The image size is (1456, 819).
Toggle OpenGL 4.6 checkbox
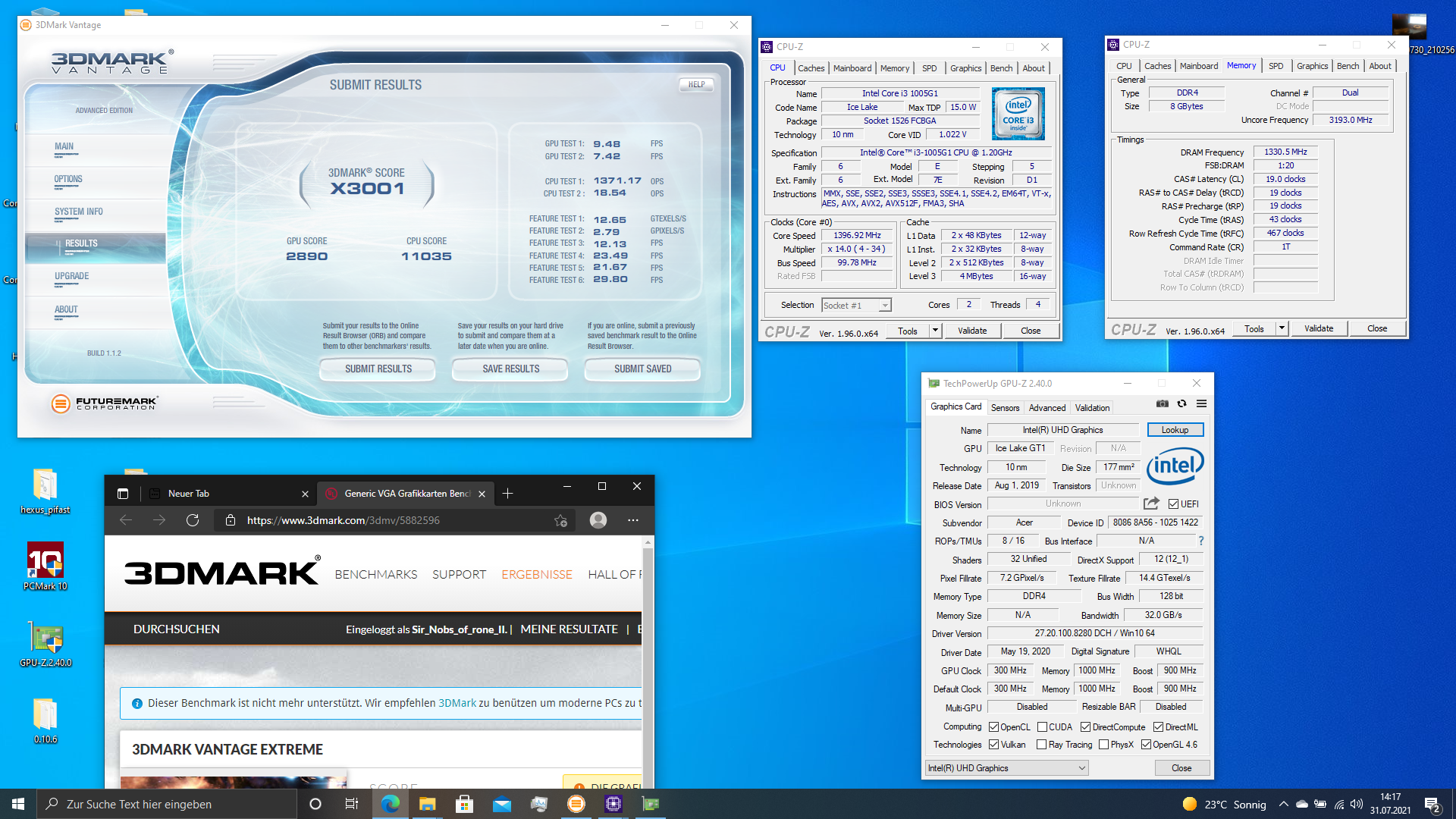[x=1146, y=745]
